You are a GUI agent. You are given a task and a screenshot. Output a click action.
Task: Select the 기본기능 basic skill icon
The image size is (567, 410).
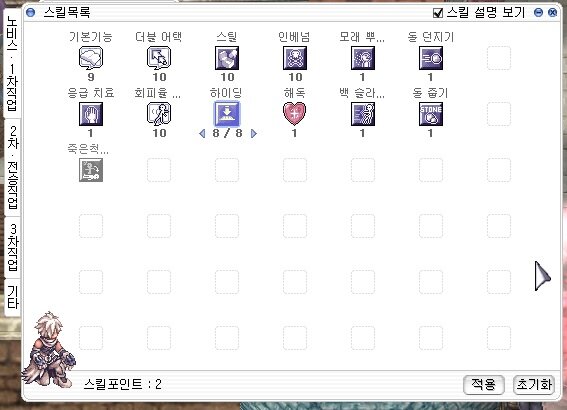(91, 58)
